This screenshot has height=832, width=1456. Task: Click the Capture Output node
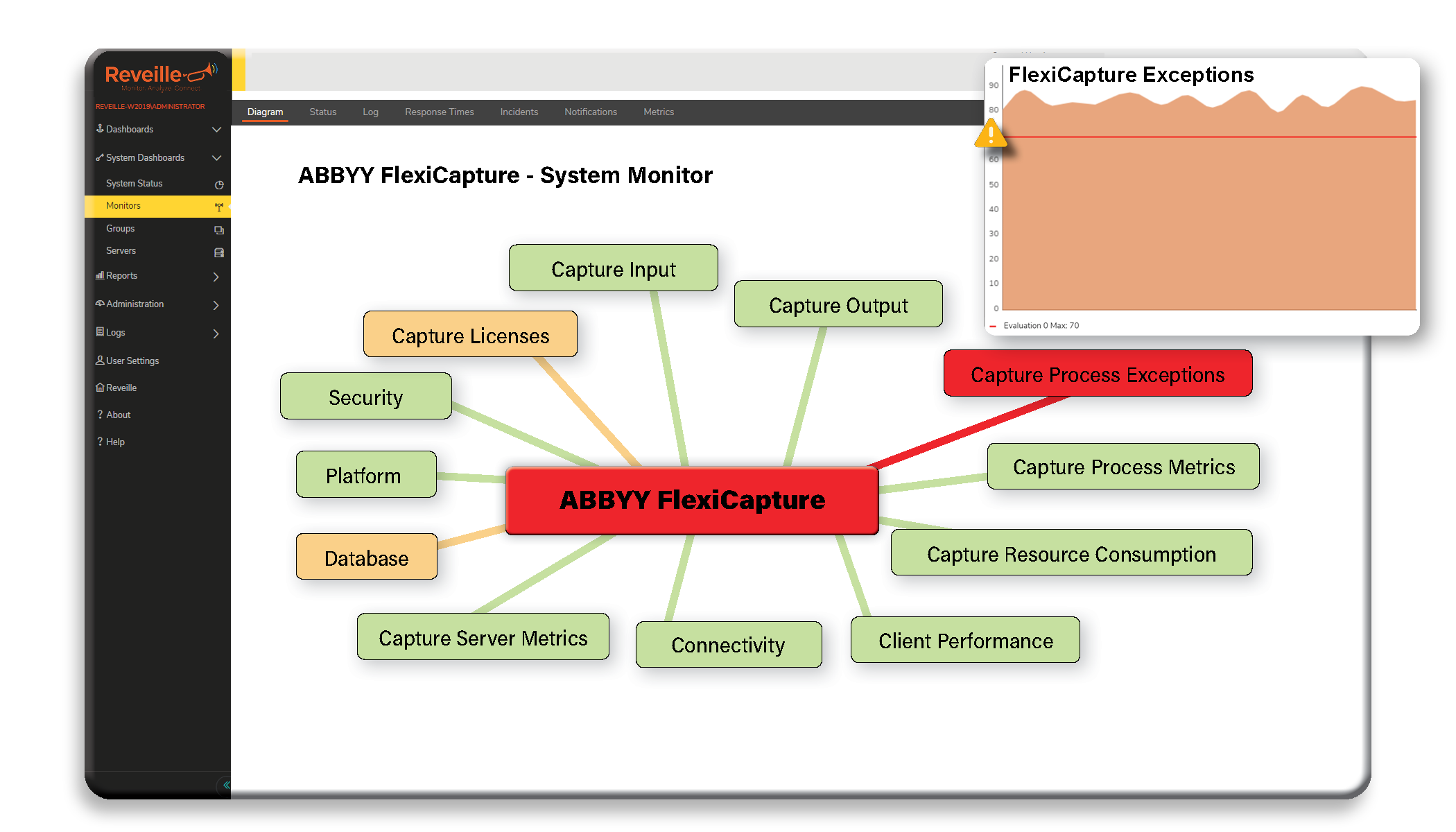(x=838, y=304)
